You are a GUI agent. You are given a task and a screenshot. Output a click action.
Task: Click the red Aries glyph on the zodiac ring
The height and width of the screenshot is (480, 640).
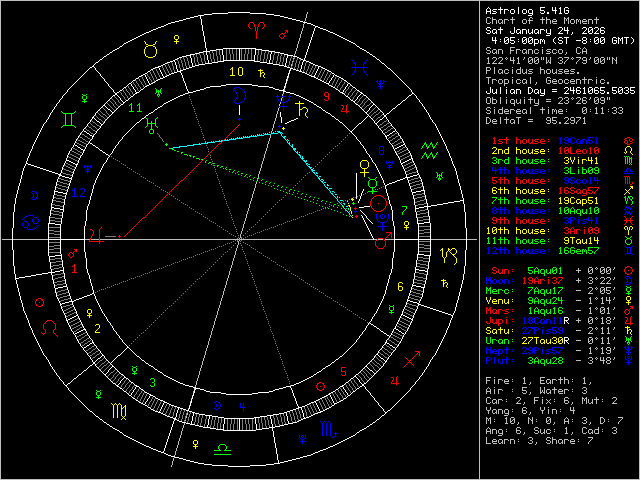coord(256,30)
